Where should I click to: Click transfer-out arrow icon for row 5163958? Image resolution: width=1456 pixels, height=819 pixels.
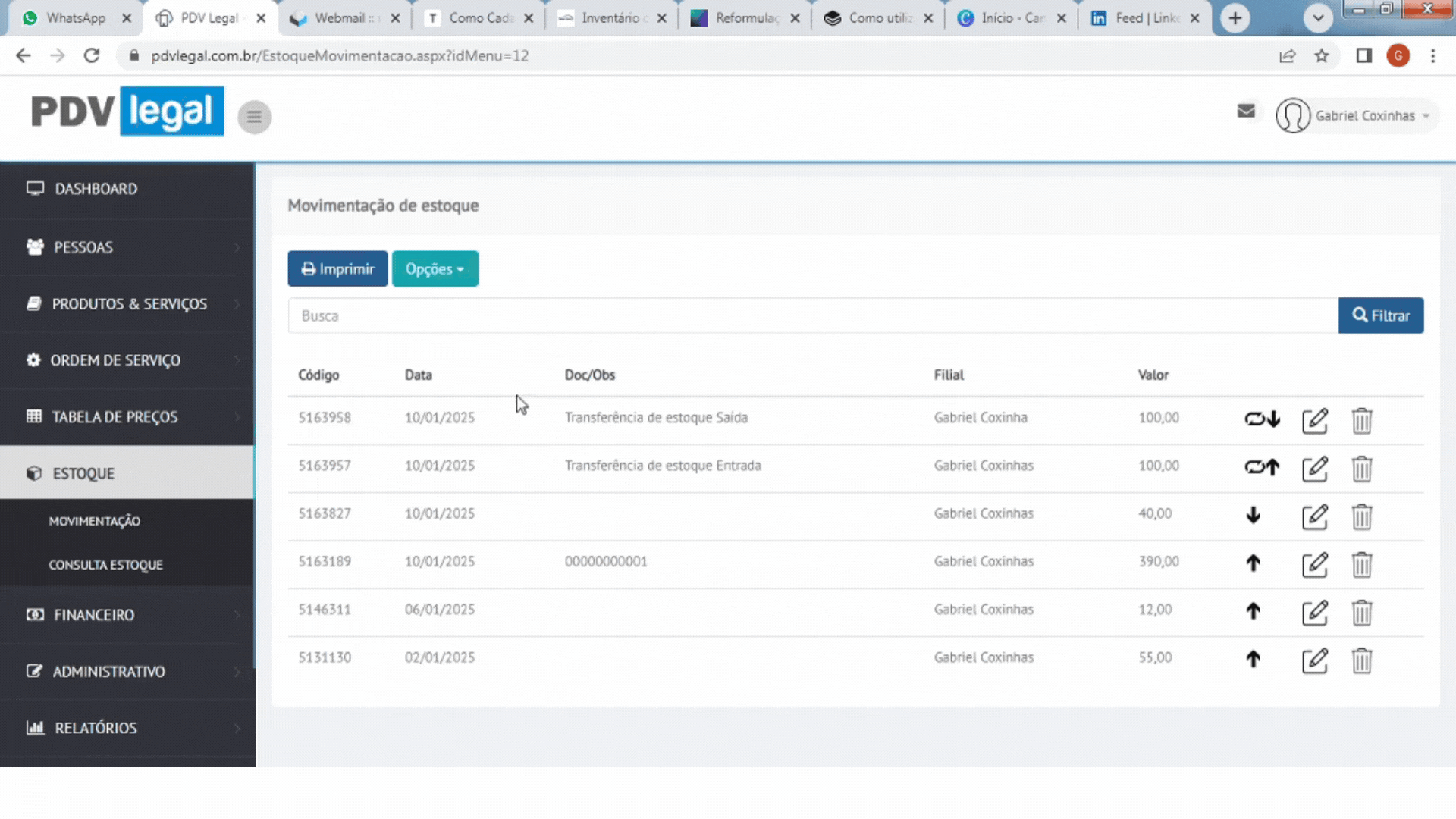(1262, 419)
